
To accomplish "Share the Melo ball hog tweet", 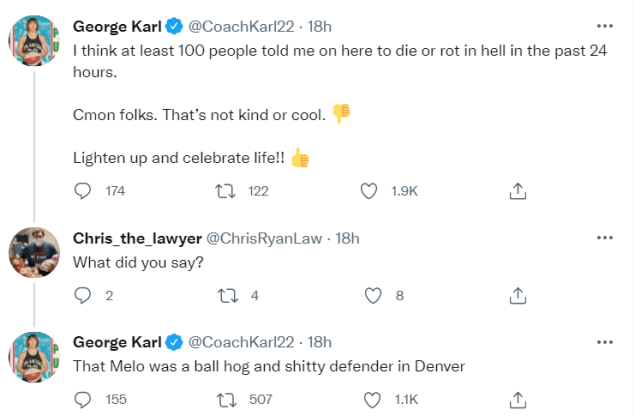I will [x=518, y=399].
